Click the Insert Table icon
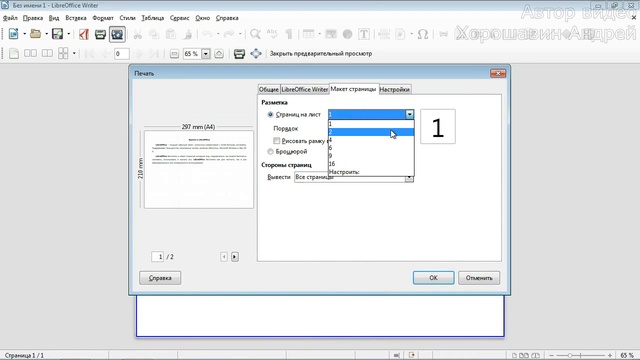Screen dimensions: 640x360 (309, 34)
